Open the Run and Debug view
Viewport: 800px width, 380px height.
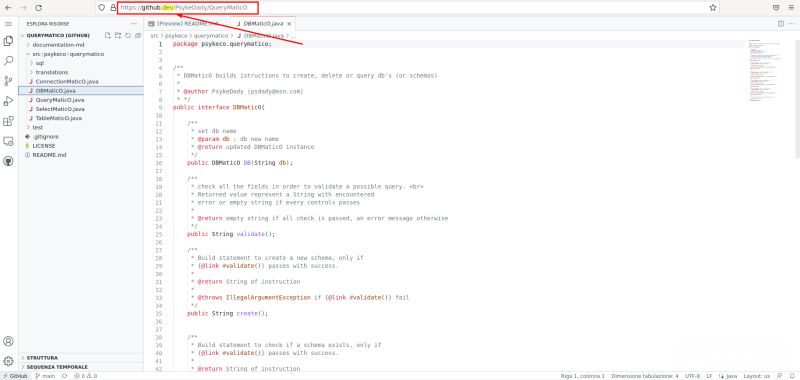8,101
